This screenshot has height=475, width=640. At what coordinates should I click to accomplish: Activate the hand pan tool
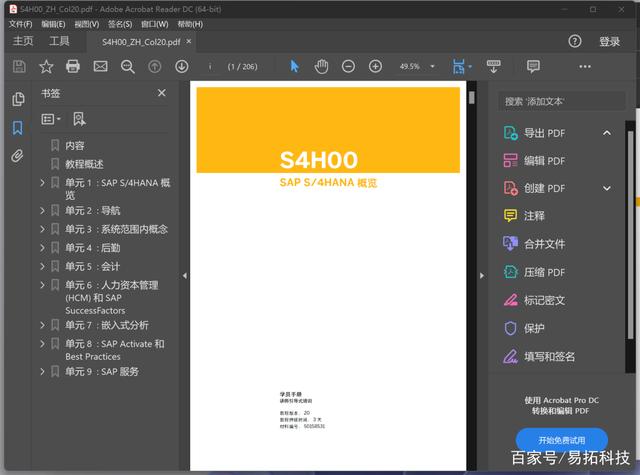(322, 66)
